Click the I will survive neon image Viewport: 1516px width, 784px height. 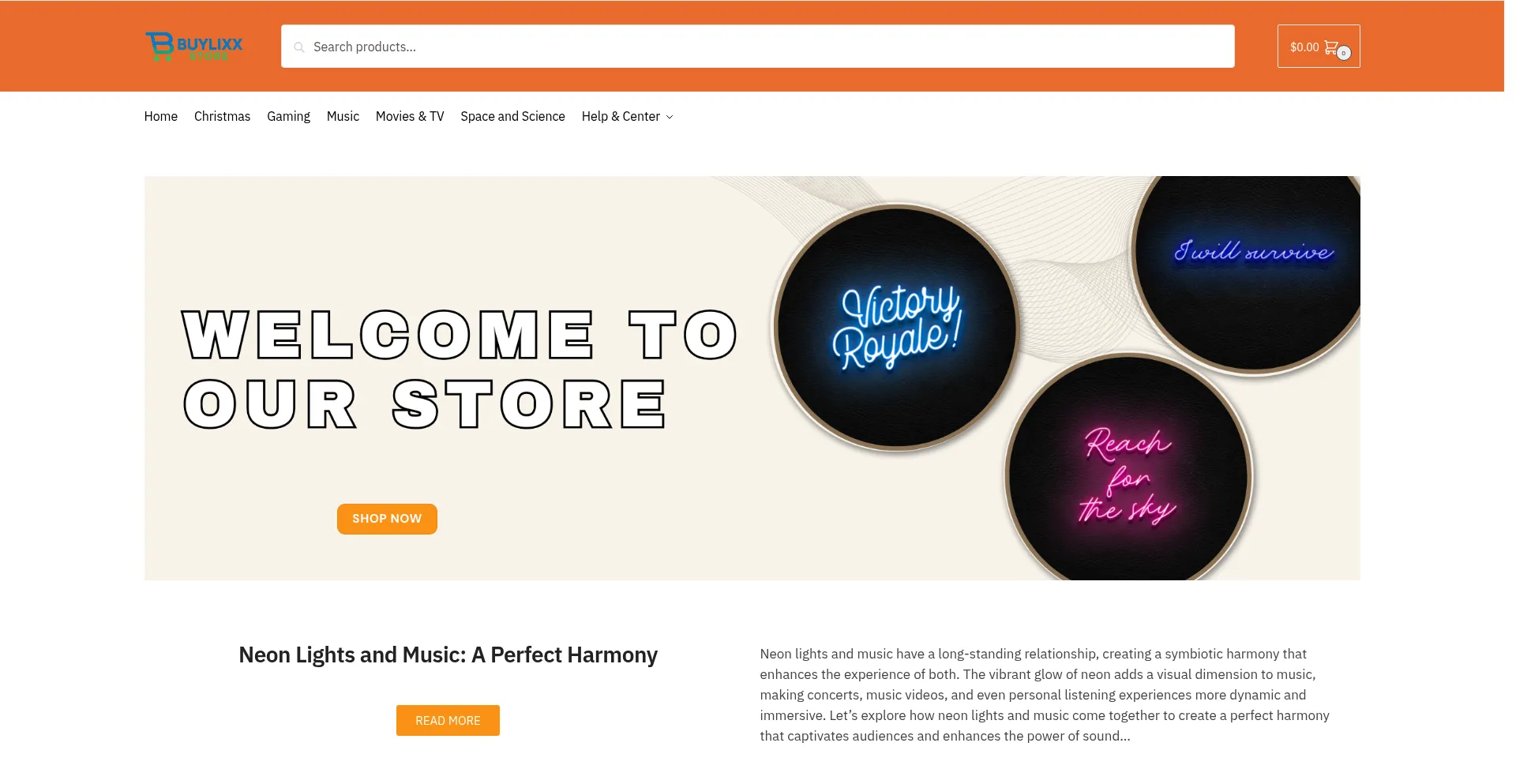(x=1252, y=261)
